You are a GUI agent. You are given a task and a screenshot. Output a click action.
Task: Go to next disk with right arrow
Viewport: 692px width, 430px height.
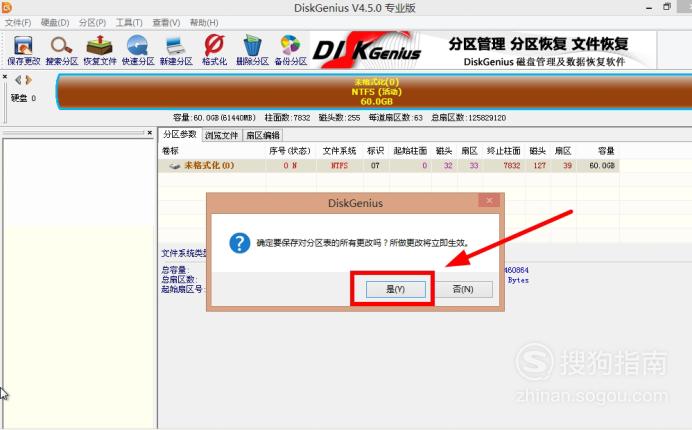tap(28, 80)
